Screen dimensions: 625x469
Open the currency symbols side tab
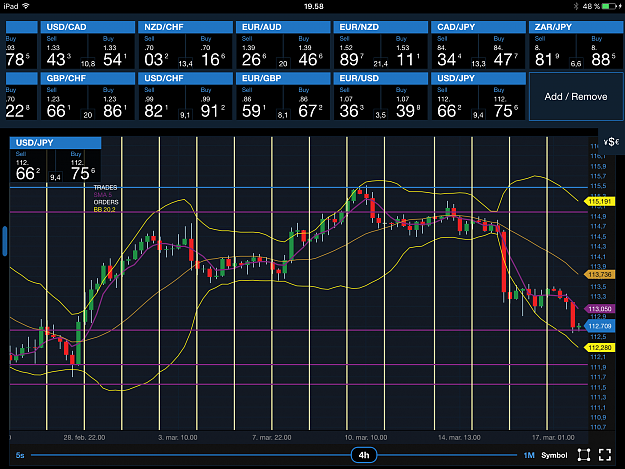(x=611, y=142)
